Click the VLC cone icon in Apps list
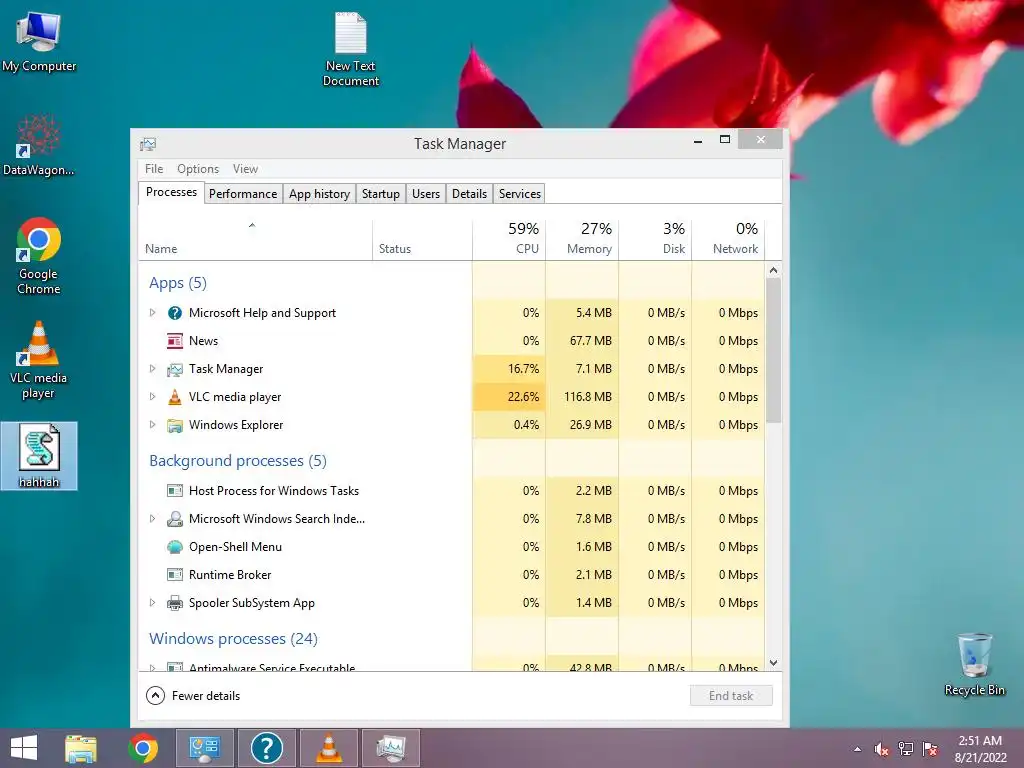Screen dimensions: 1024x768 174,397
